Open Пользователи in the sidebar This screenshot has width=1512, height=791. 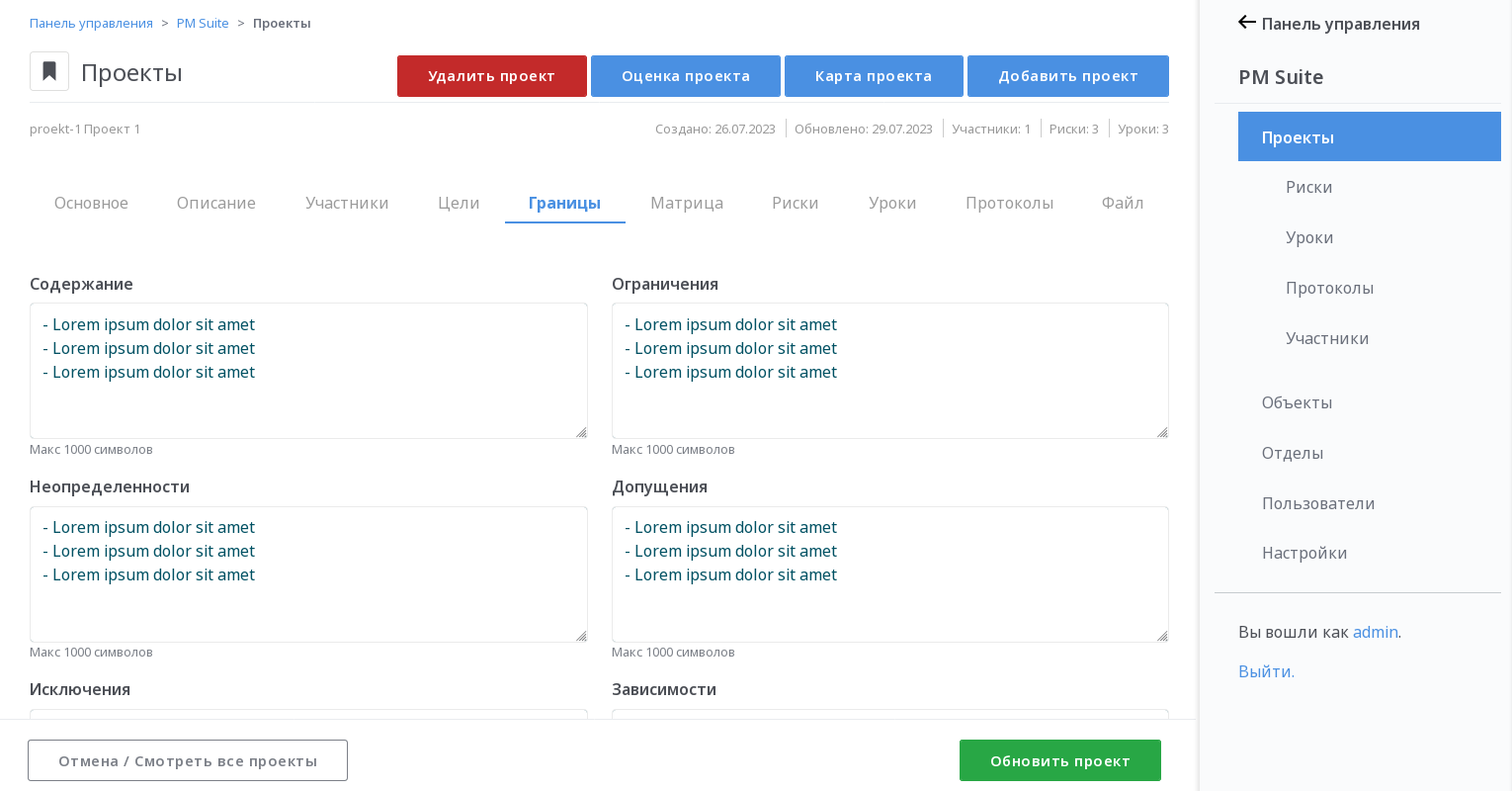click(x=1318, y=503)
